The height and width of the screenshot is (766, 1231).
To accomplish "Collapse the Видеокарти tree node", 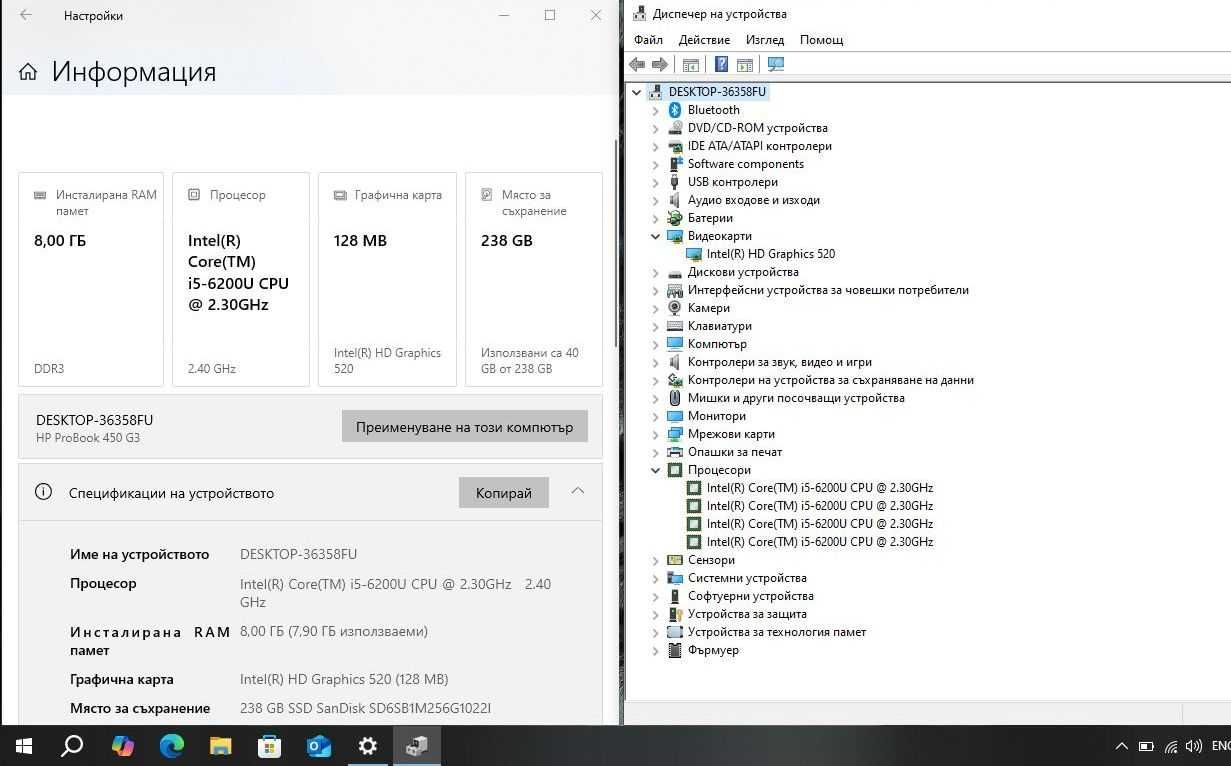I will click(x=656, y=236).
